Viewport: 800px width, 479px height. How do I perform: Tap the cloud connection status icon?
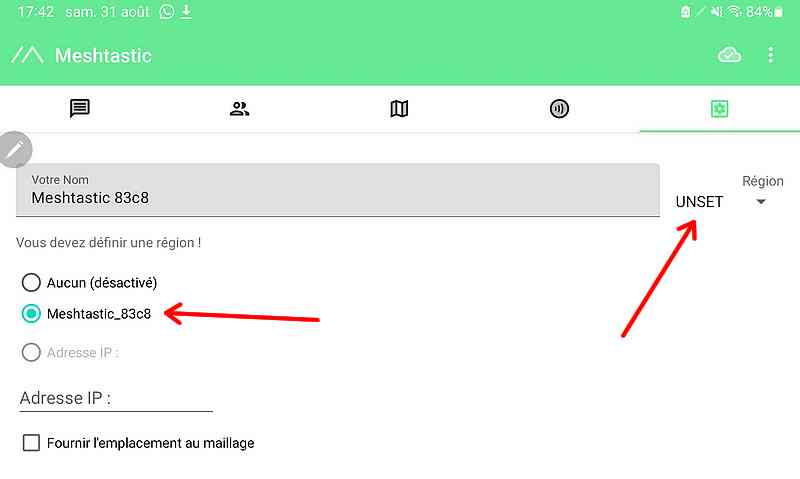pos(730,55)
